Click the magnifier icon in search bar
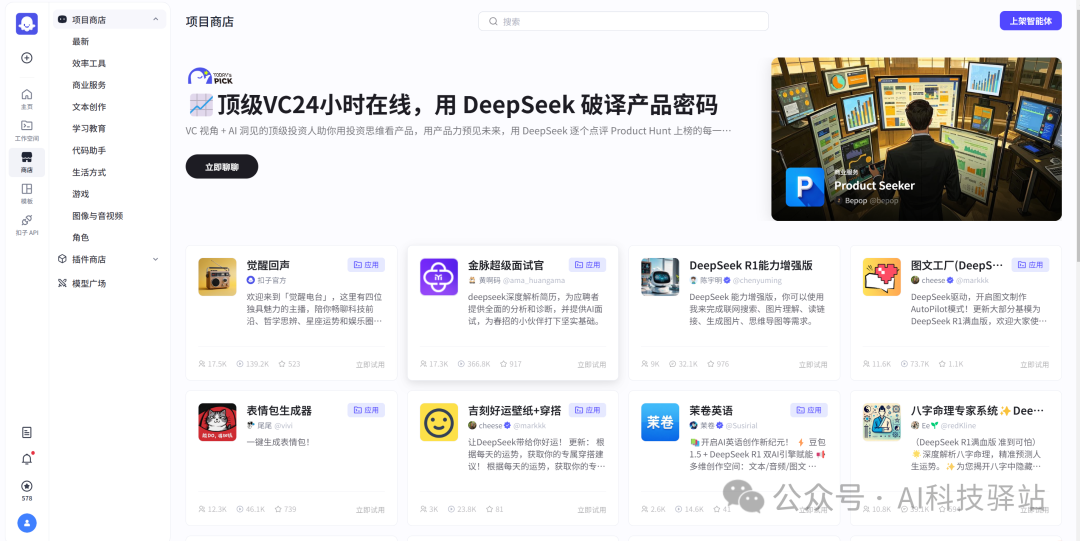Image resolution: width=1080 pixels, height=541 pixels. coord(493,21)
